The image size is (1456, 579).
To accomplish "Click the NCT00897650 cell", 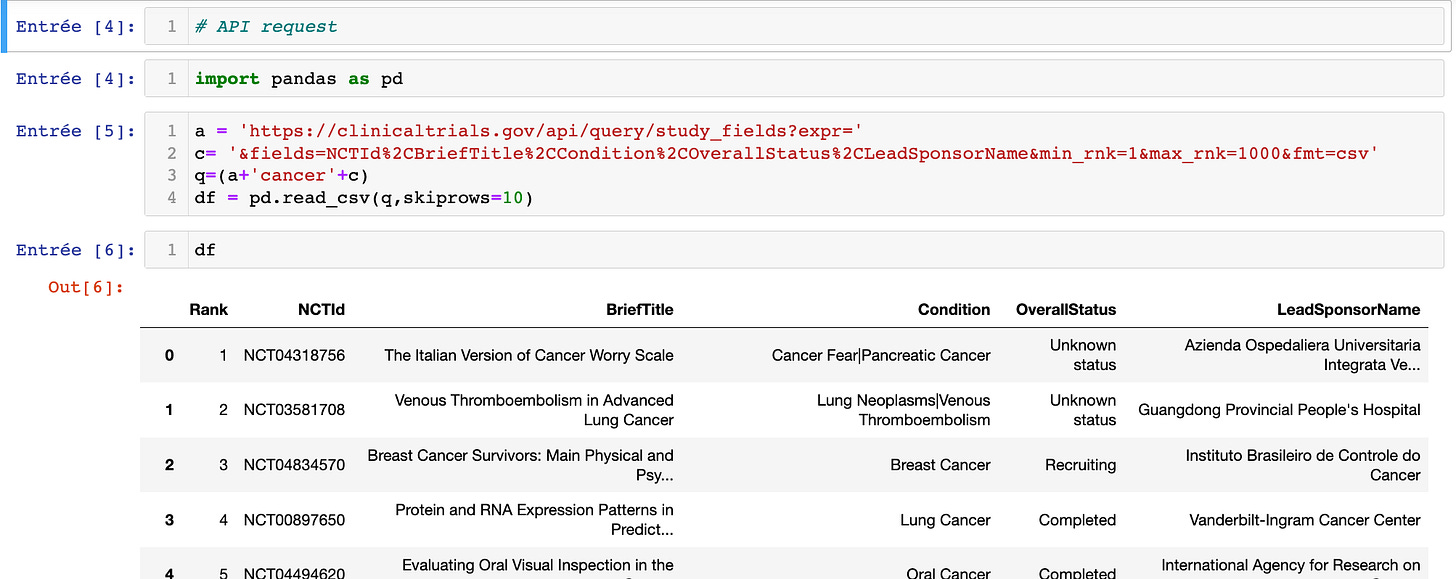I will pos(294,520).
